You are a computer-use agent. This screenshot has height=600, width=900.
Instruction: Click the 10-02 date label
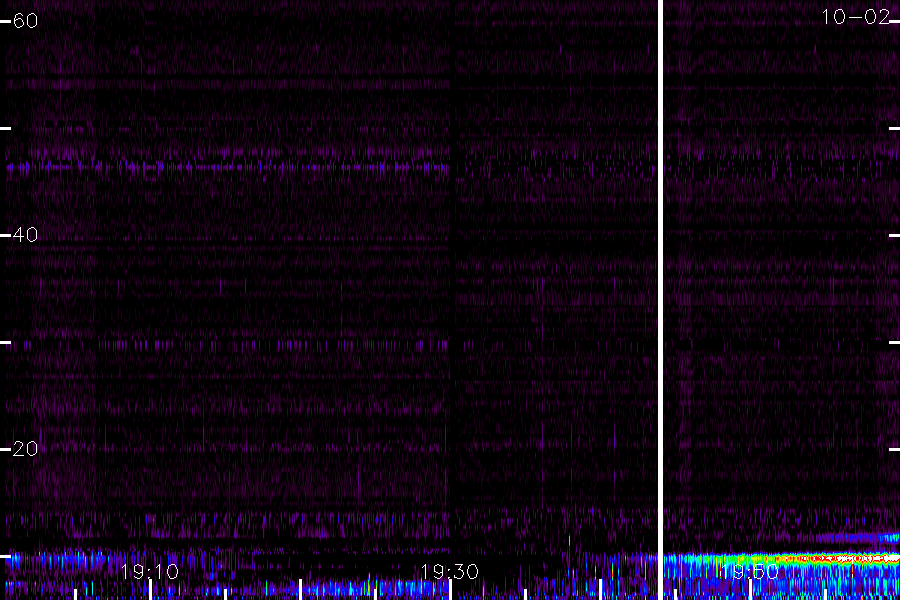pyautogui.click(x=855, y=17)
